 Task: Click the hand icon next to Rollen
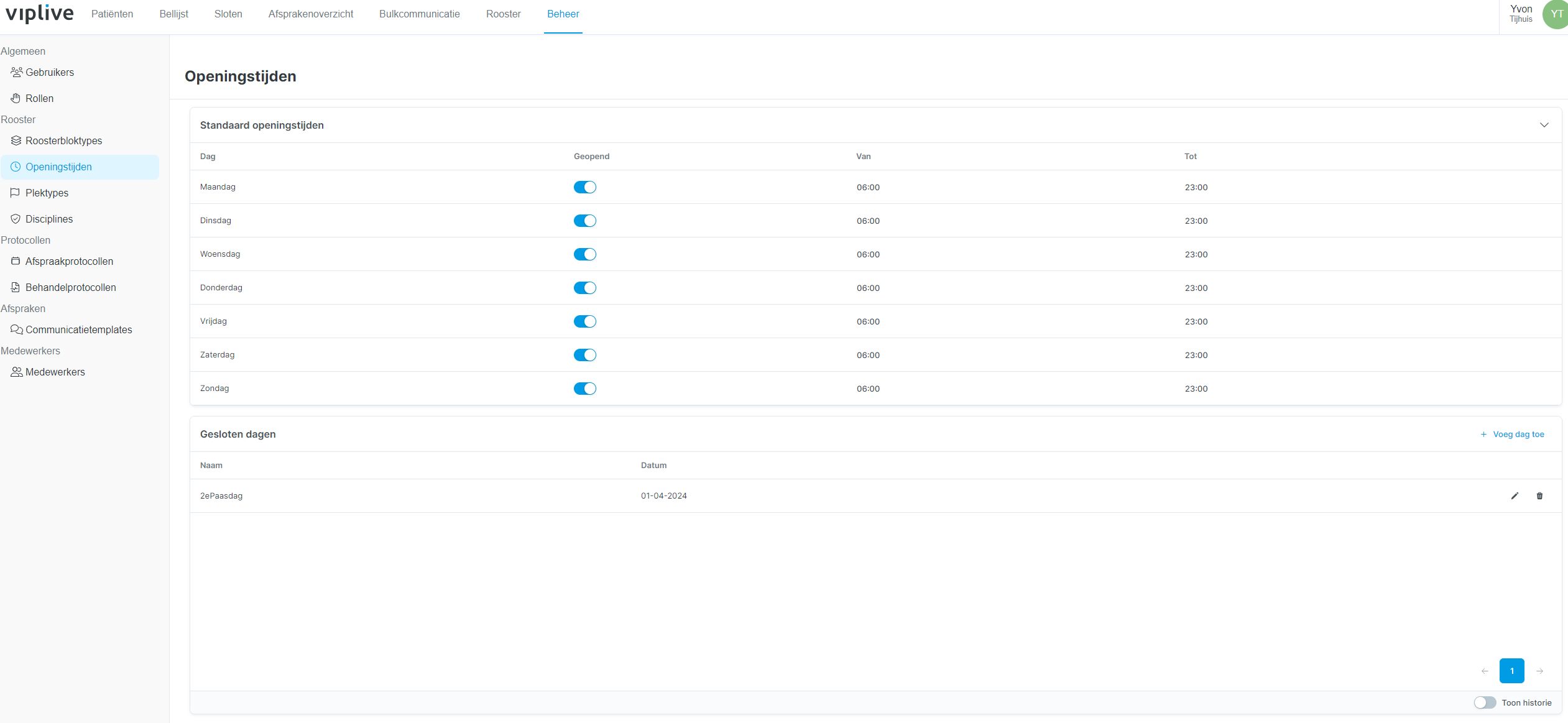coord(16,98)
